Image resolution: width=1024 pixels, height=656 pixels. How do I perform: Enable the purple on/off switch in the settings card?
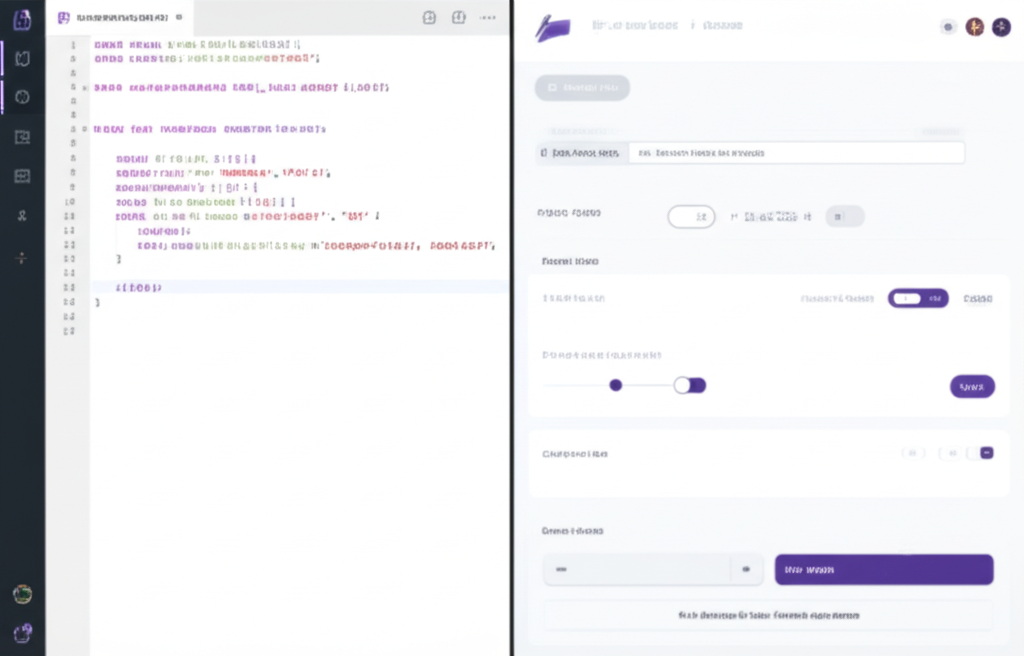[x=917, y=297]
